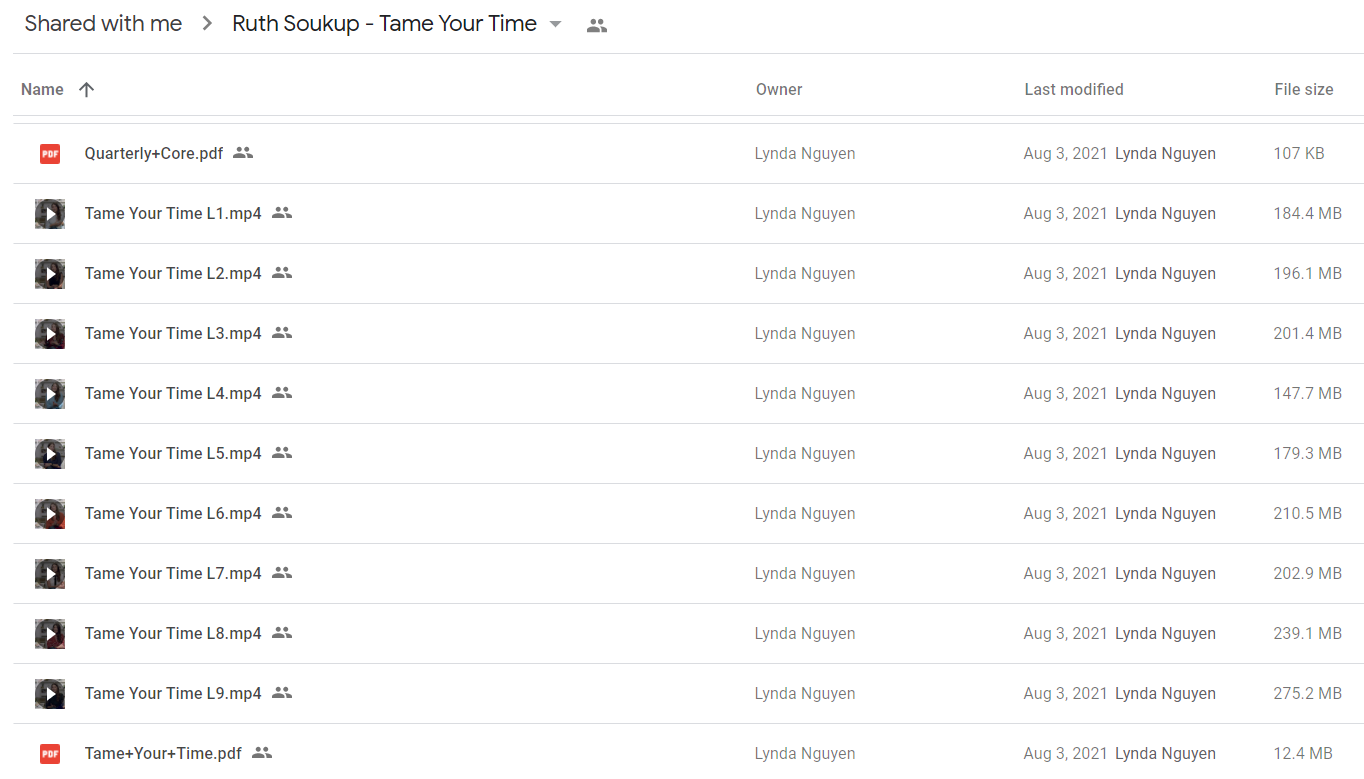The height and width of the screenshot is (779, 1364).
Task: Click shared icon next to Tame Your Time L9.mp4
Action: click(282, 693)
